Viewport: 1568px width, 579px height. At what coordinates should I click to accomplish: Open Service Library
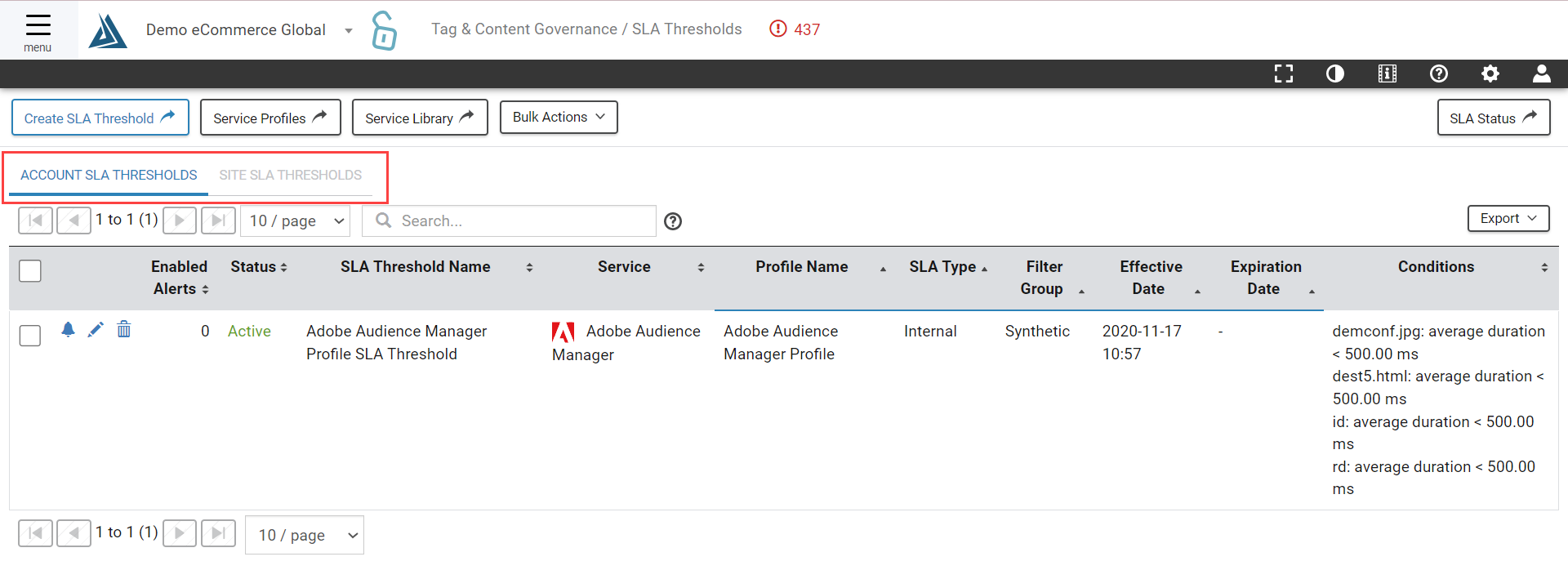[420, 118]
